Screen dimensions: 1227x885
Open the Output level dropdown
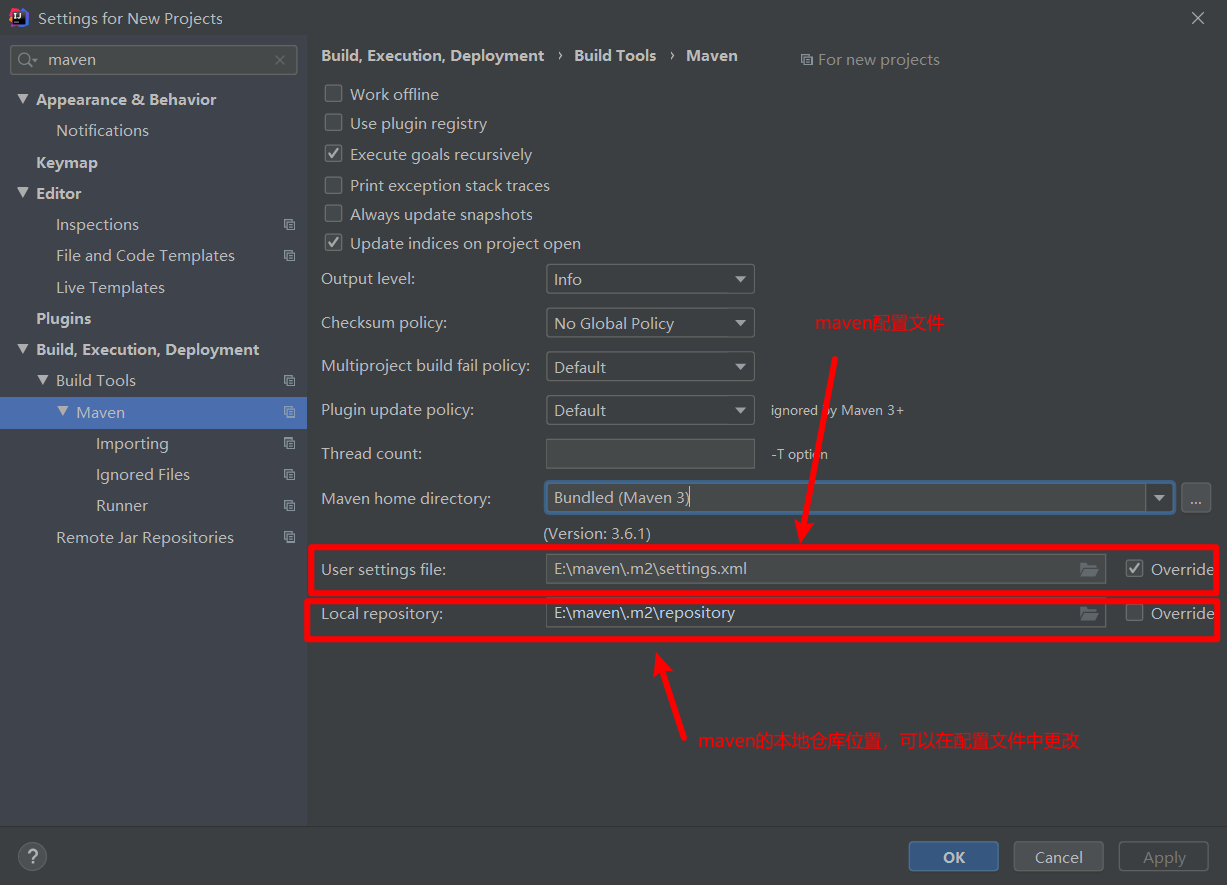pos(650,279)
